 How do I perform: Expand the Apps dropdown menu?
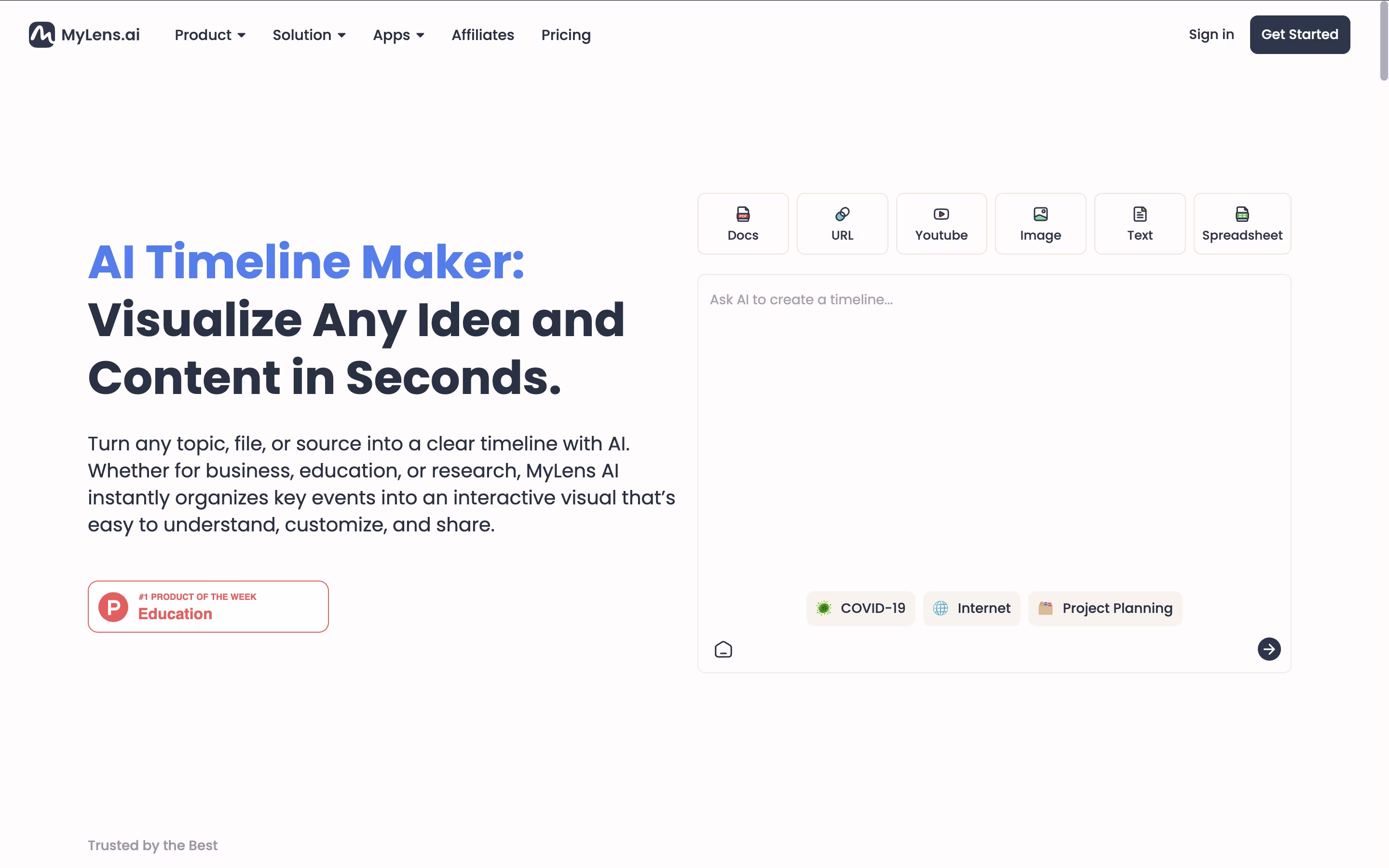398,35
